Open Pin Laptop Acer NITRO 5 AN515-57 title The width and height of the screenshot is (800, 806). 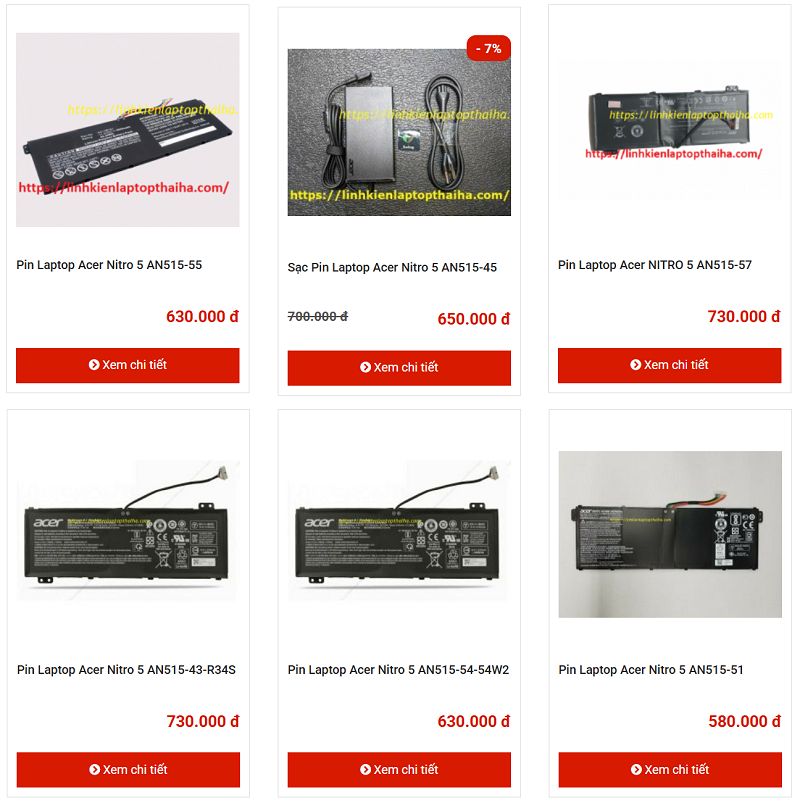(x=654, y=265)
